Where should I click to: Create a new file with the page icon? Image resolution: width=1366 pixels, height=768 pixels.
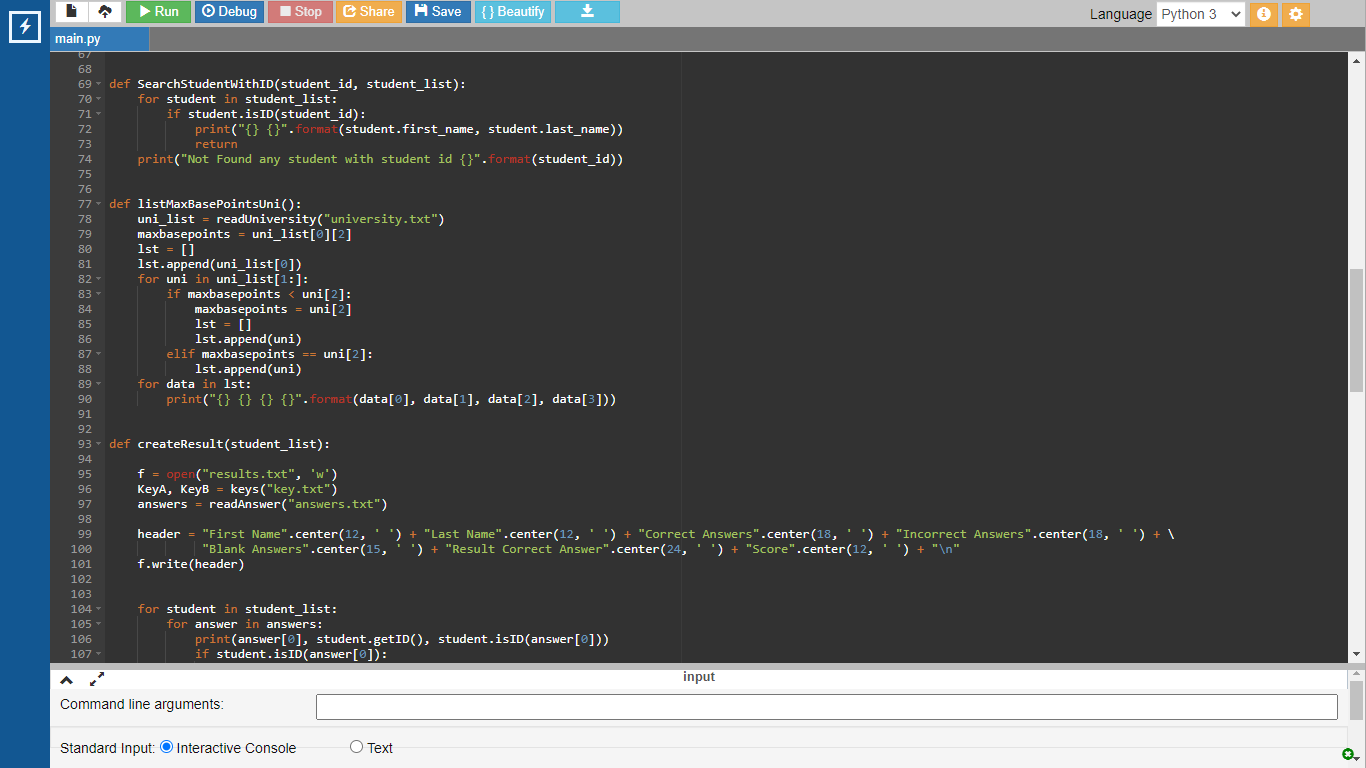[71, 12]
